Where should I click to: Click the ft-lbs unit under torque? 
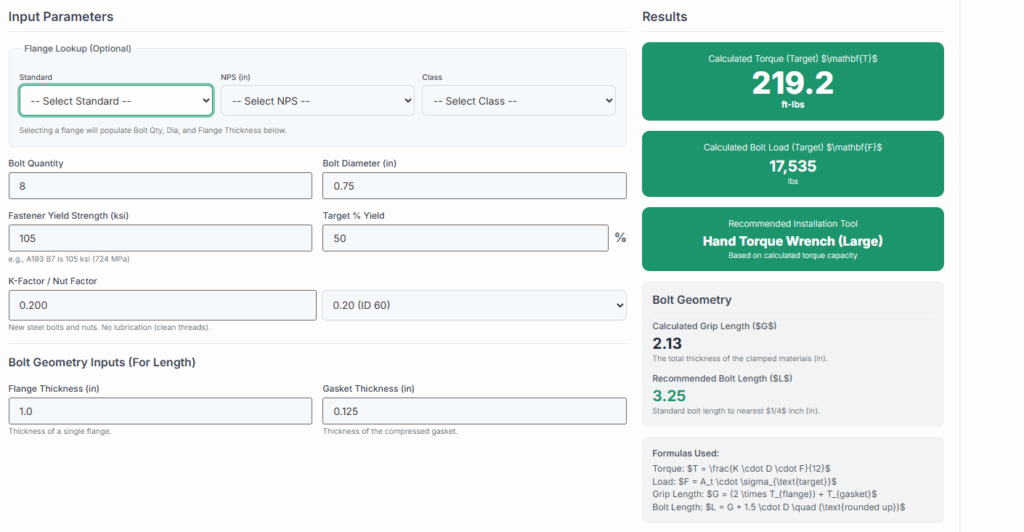click(792, 104)
